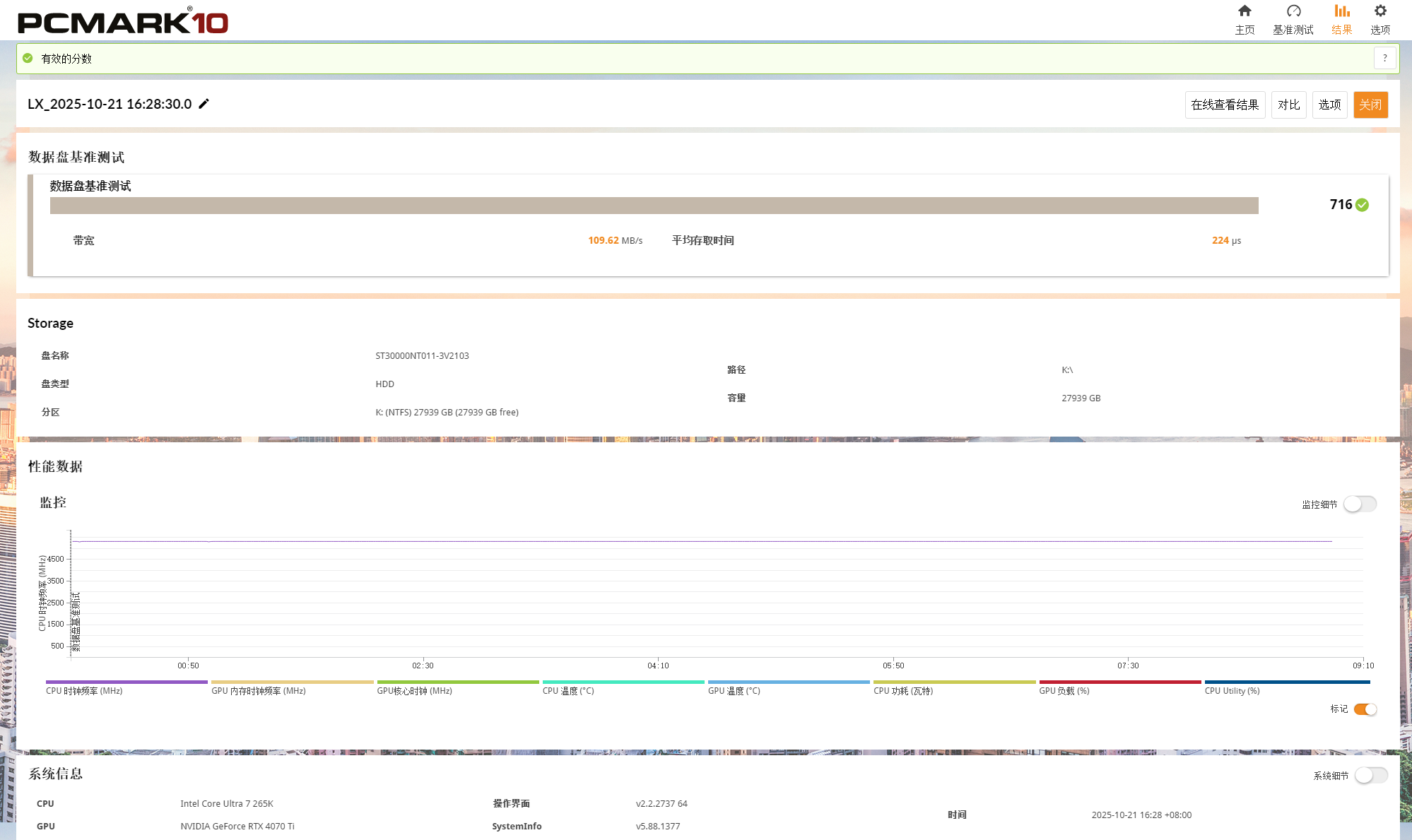Click 在线查看结果 view online button

[1225, 105]
